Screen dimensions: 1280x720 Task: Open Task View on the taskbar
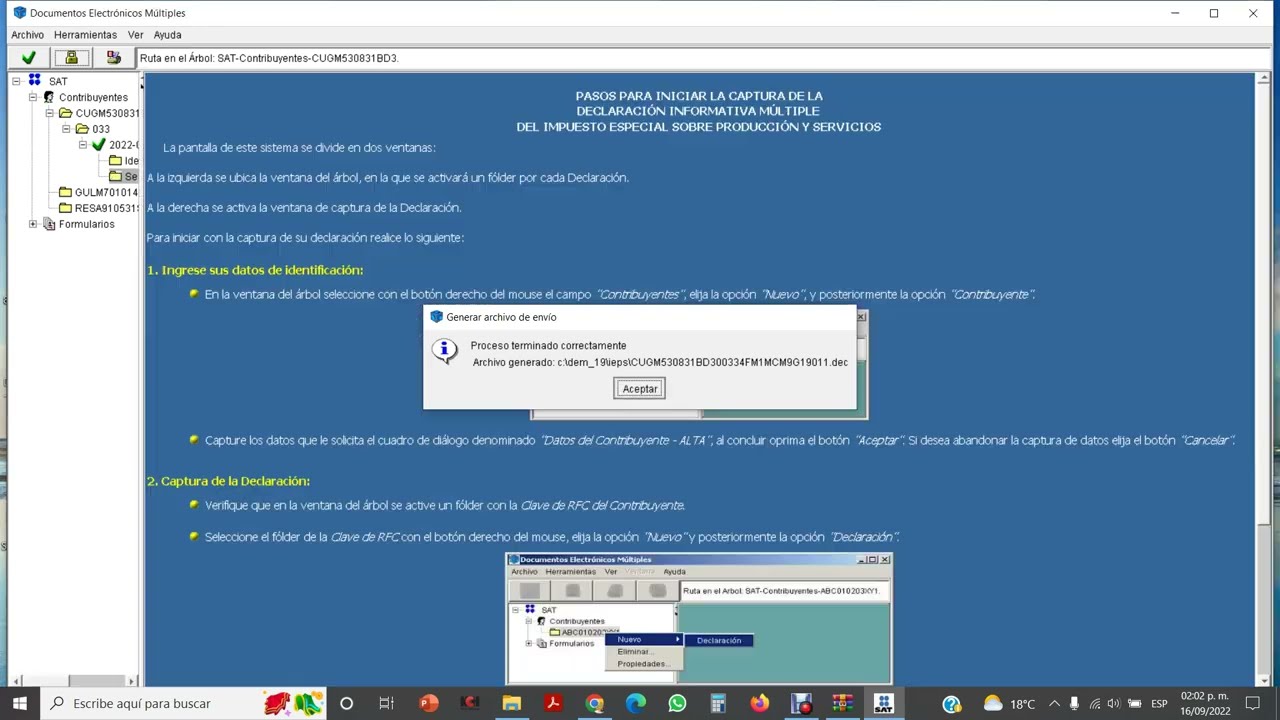point(386,703)
